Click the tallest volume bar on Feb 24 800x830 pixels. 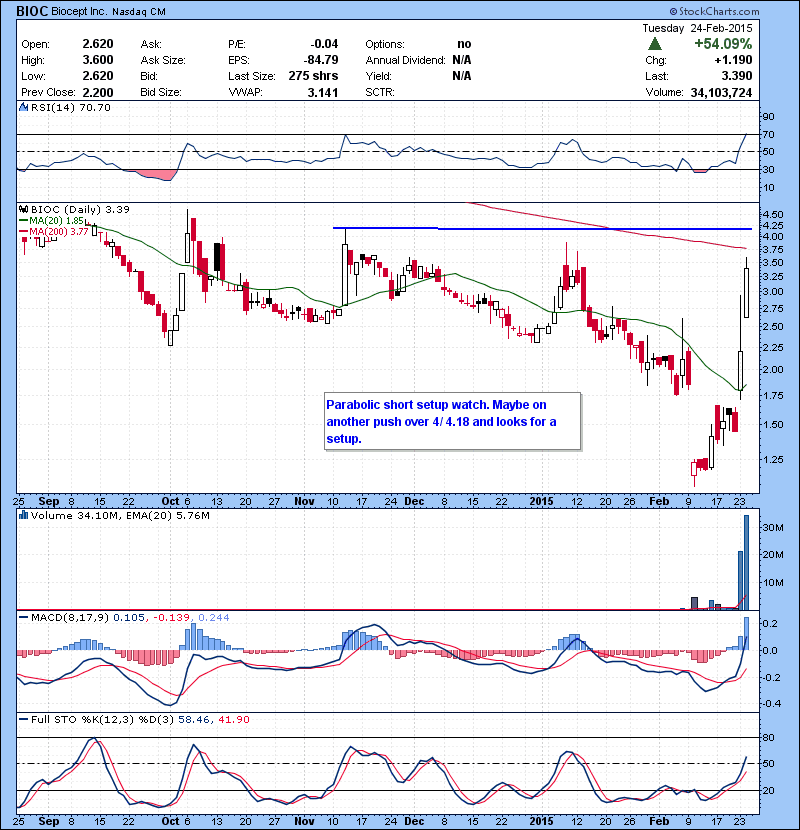click(747, 562)
